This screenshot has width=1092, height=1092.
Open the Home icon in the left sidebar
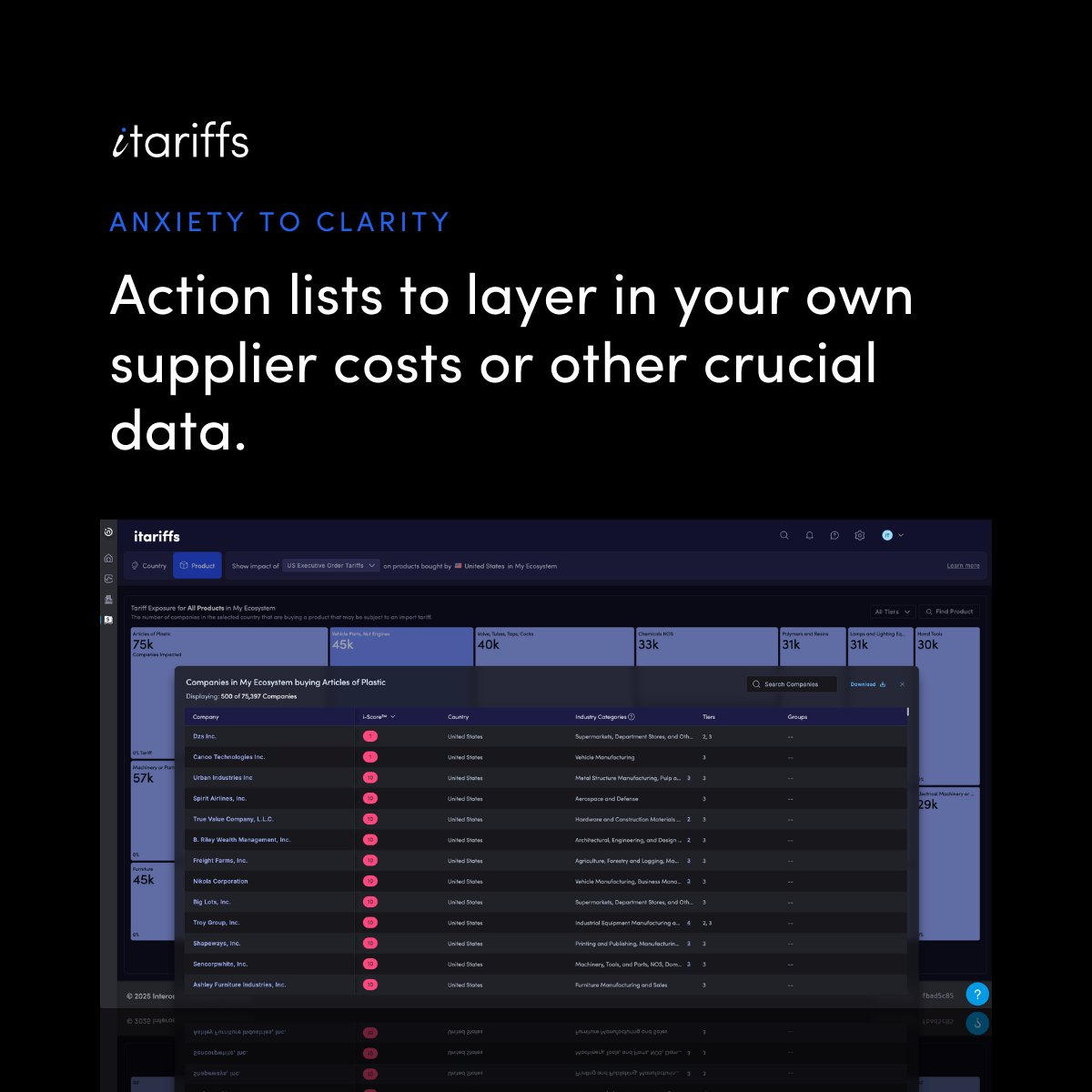tap(108, 558)
